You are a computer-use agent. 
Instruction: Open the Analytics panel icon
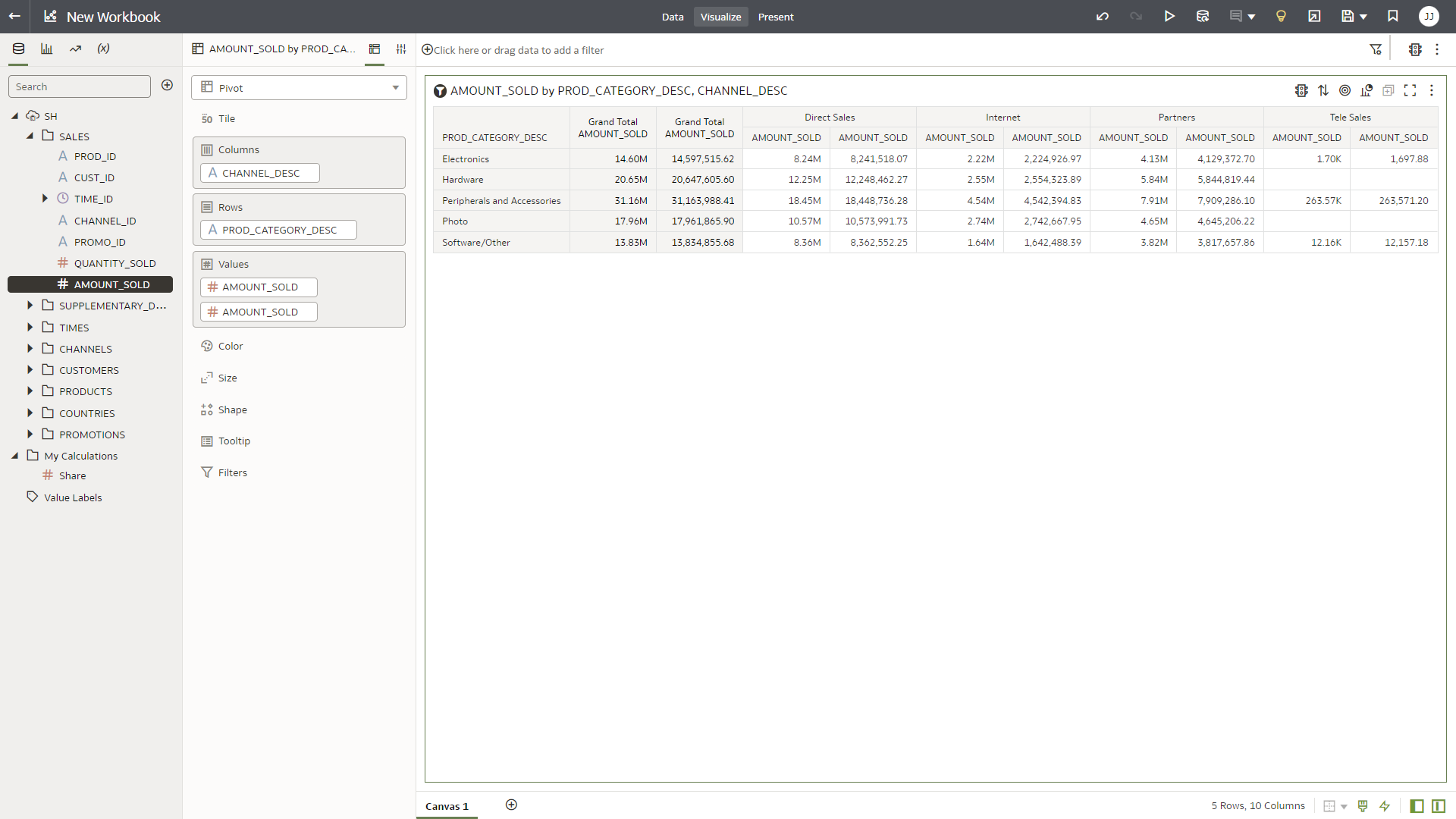(x=75, y=49)
